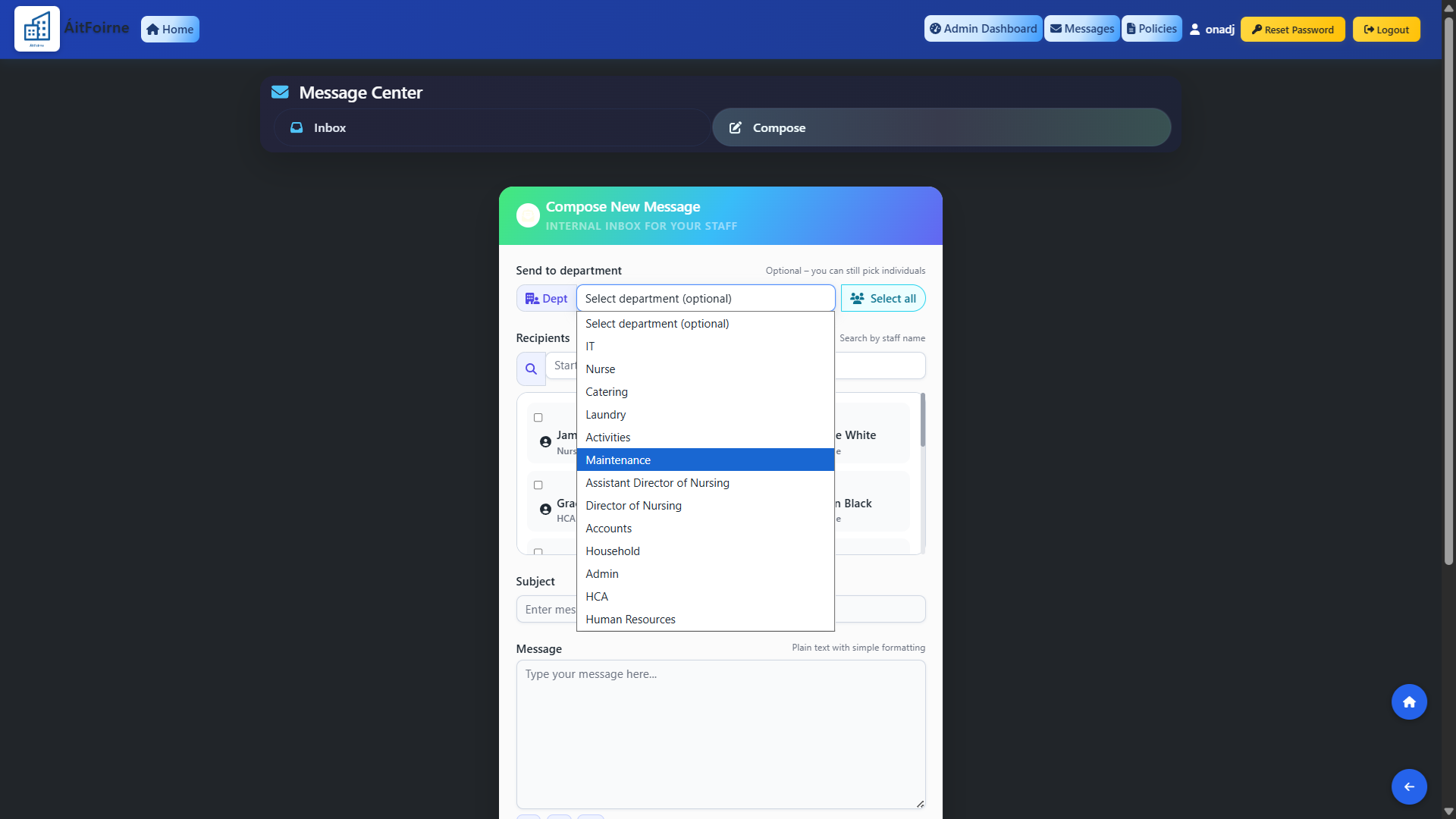Select Nurse department option

tap(705, 369)
